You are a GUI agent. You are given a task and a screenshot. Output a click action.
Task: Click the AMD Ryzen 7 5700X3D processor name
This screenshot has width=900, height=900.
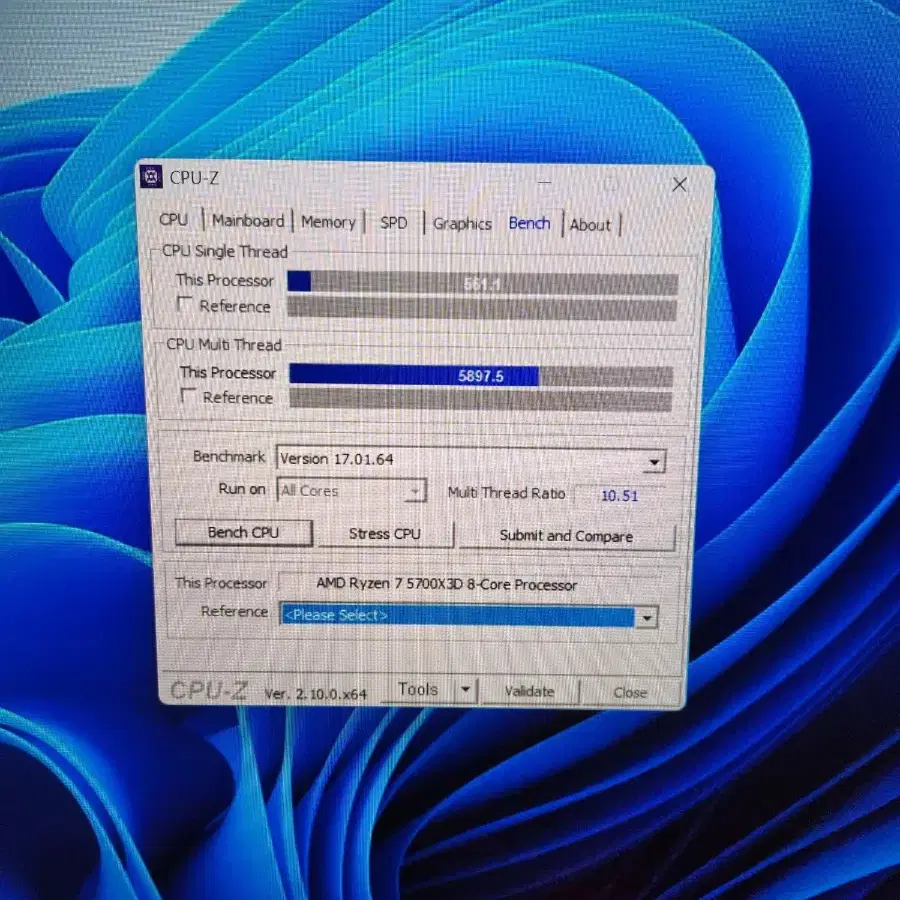point(447,585)
